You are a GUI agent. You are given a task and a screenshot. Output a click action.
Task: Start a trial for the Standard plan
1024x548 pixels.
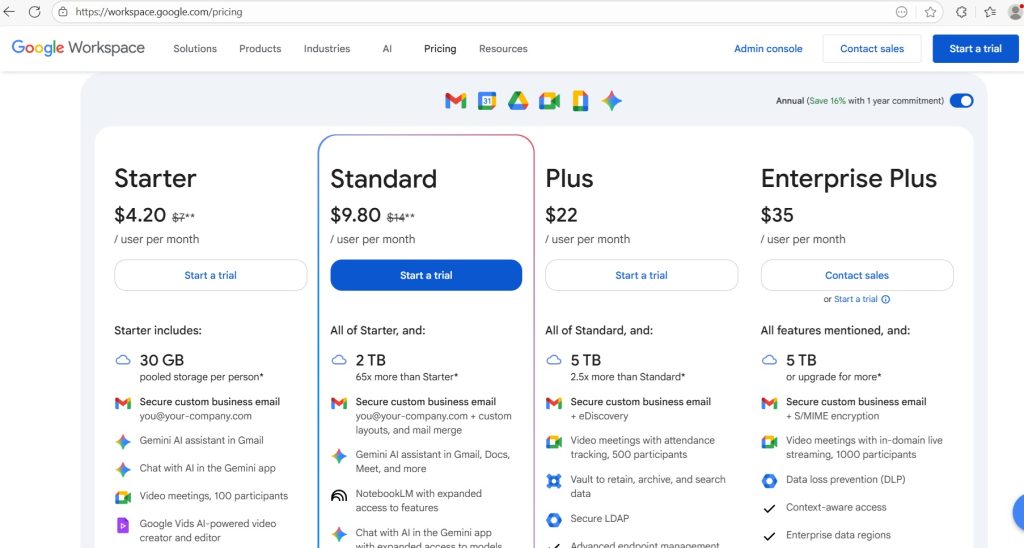426,275
